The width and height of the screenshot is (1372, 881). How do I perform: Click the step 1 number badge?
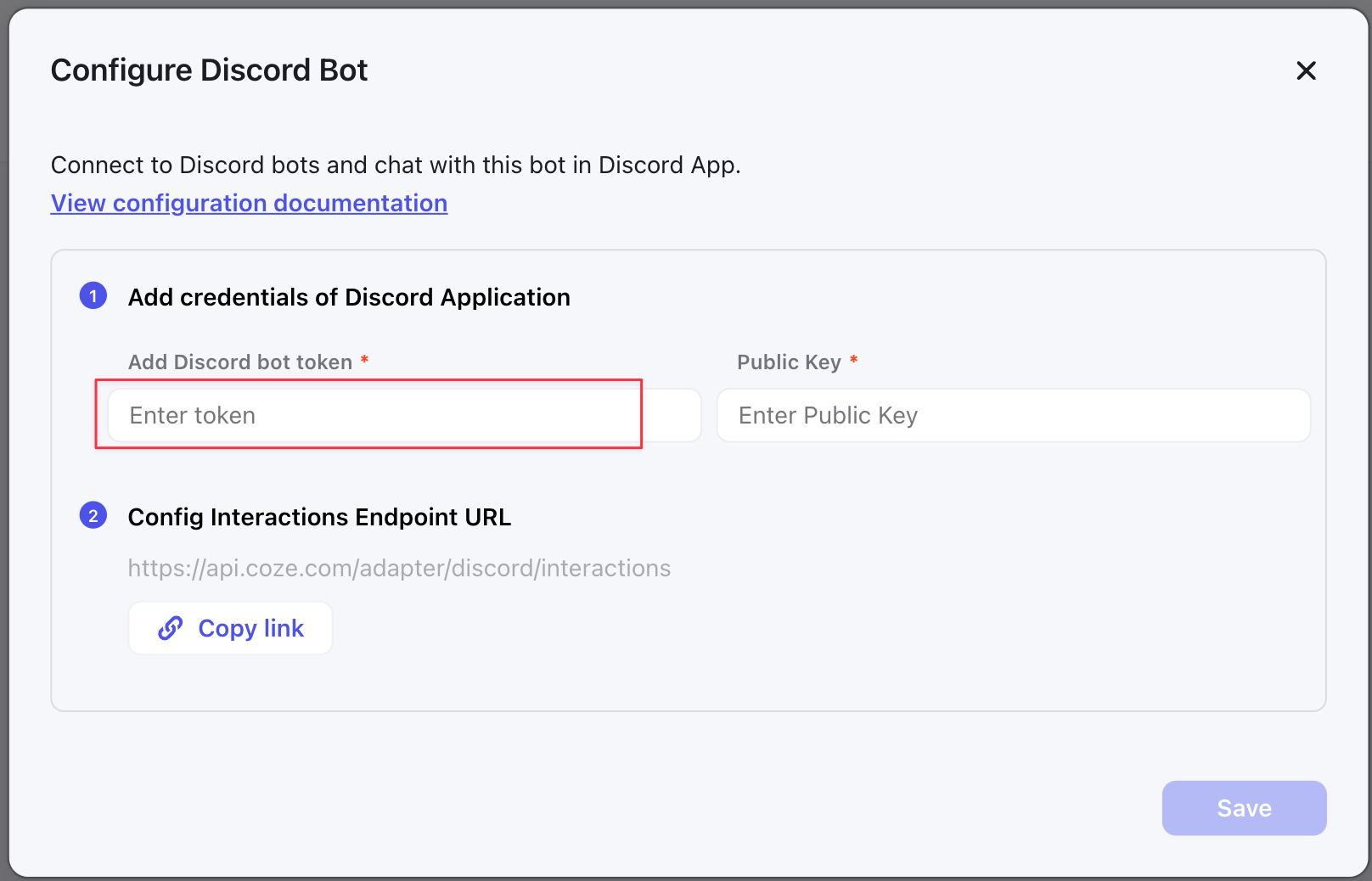click(93, 296)
